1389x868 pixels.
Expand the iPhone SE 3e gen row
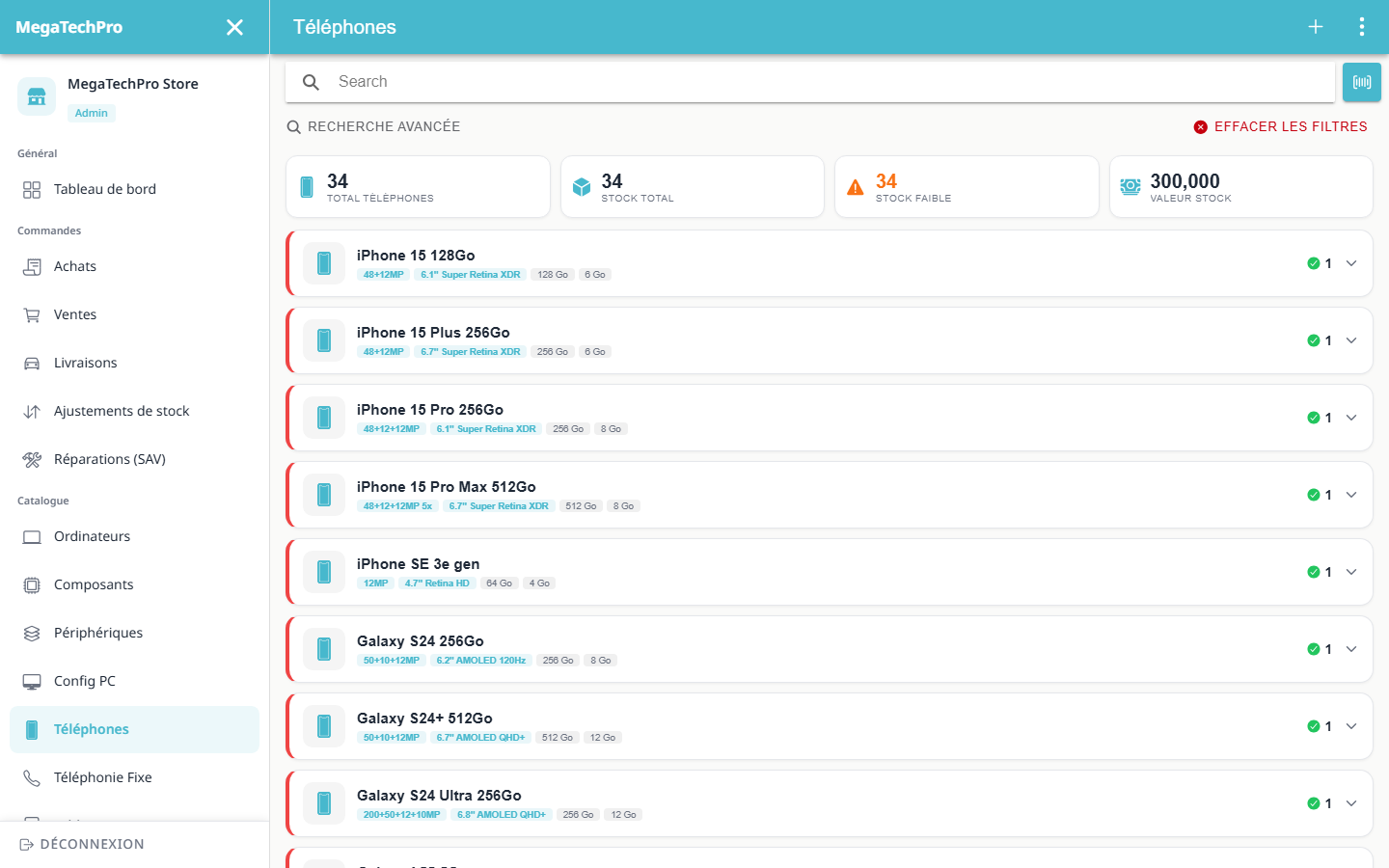(1351, 572)
